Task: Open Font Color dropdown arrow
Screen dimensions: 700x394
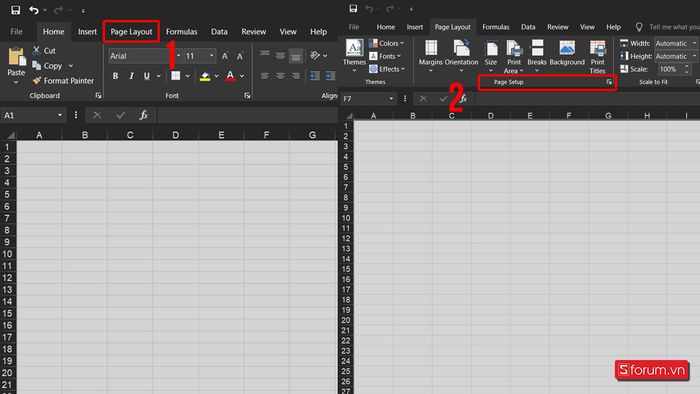Action: click(x=242, y=76)
